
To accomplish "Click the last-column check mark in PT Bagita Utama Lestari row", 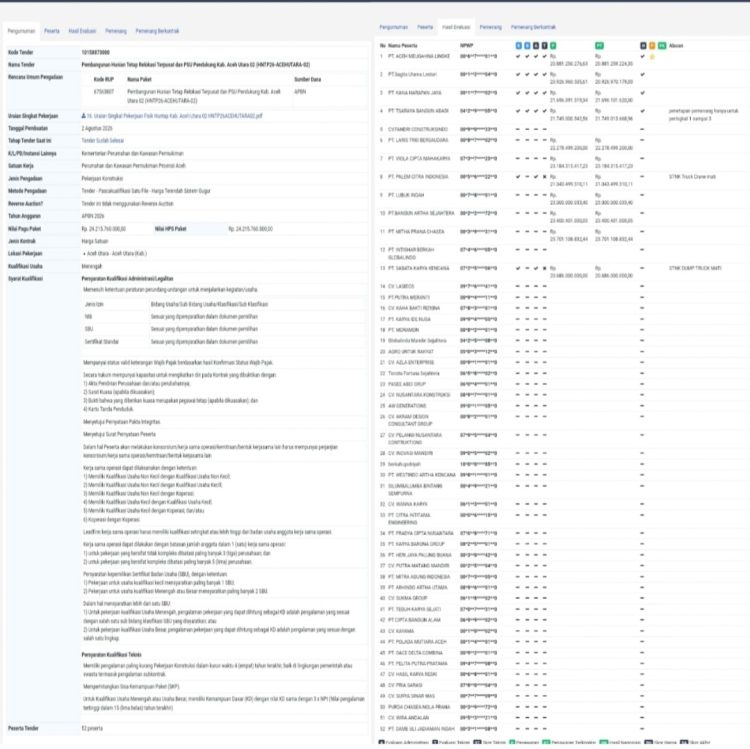I will tap(642, 75).
